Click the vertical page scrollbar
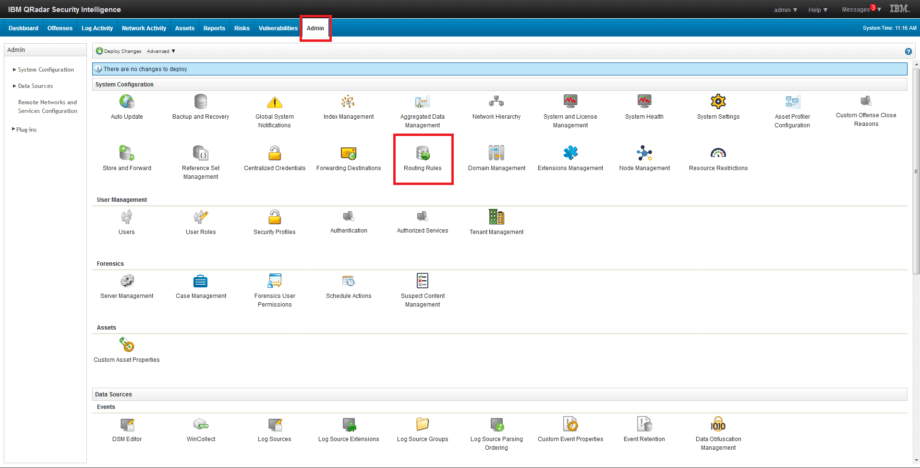Screen dimensions: 920x468 916,170
